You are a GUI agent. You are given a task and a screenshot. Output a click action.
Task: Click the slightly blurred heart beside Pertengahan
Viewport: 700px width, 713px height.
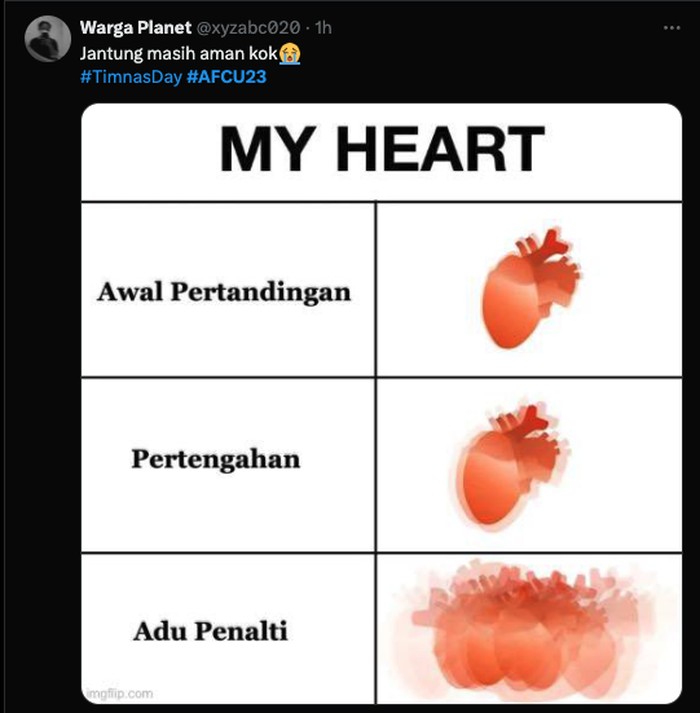coord(510,462)
